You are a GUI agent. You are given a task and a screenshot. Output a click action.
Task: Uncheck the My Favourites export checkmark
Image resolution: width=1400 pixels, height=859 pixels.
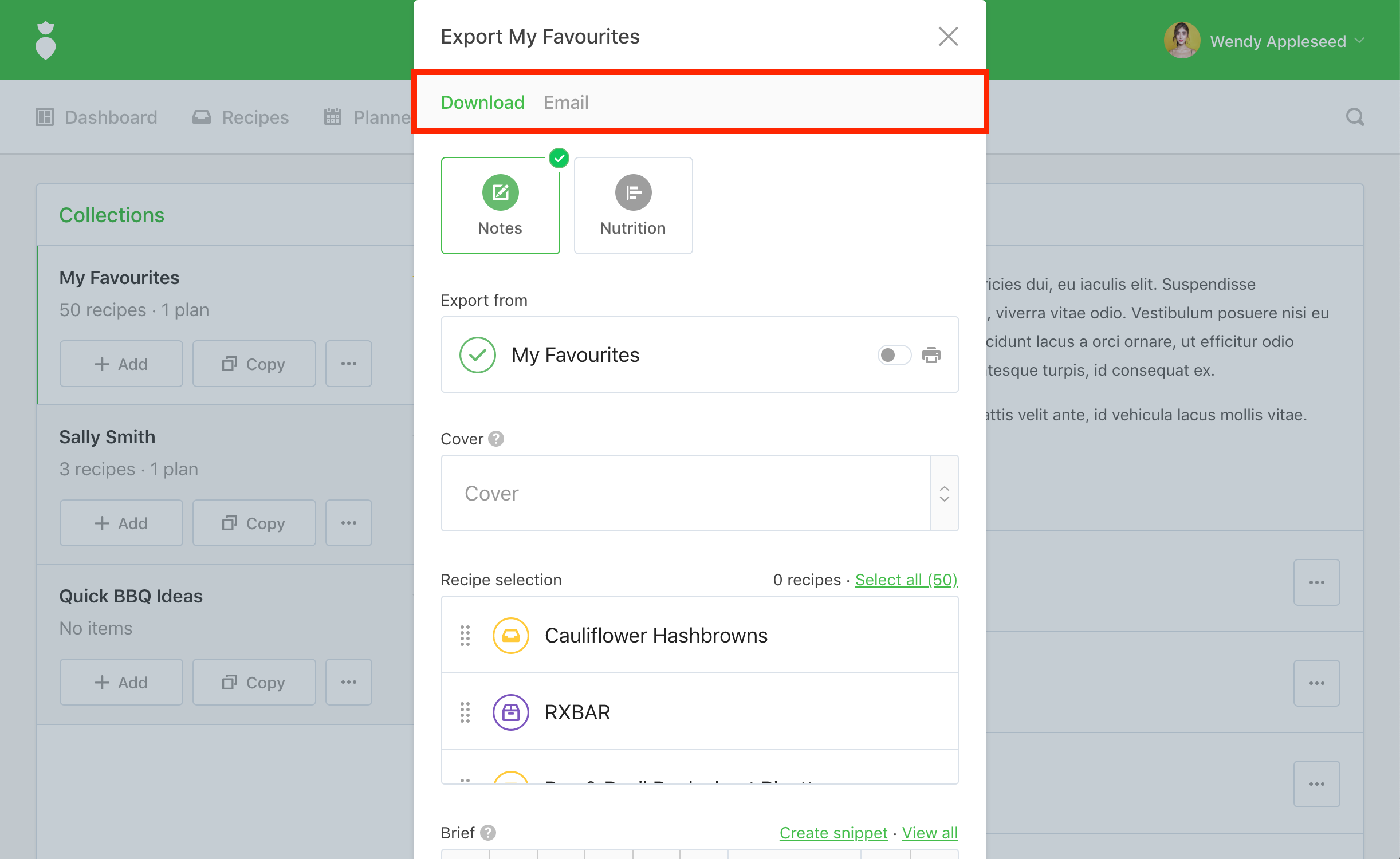tap(477, 355)
